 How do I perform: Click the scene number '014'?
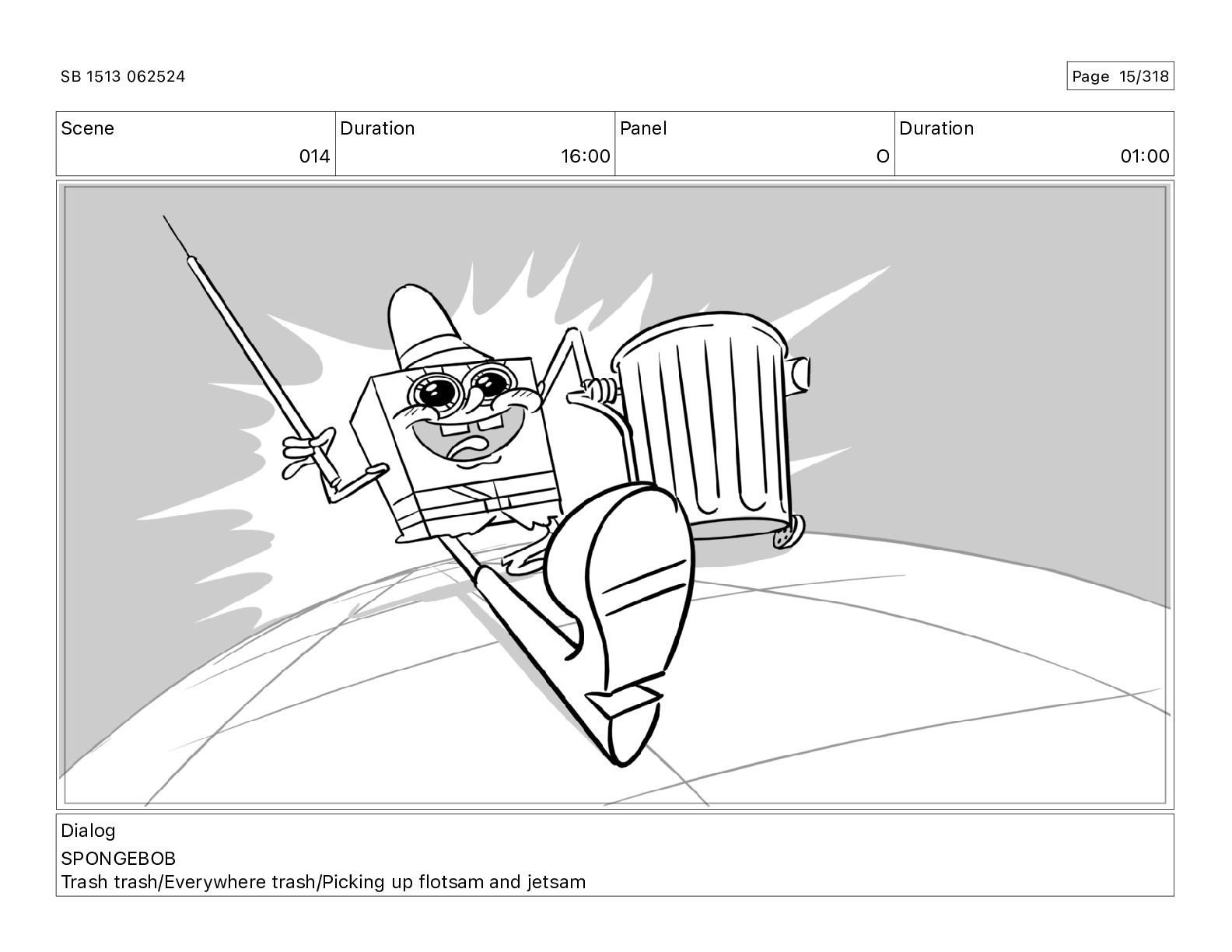click(314, 156)
